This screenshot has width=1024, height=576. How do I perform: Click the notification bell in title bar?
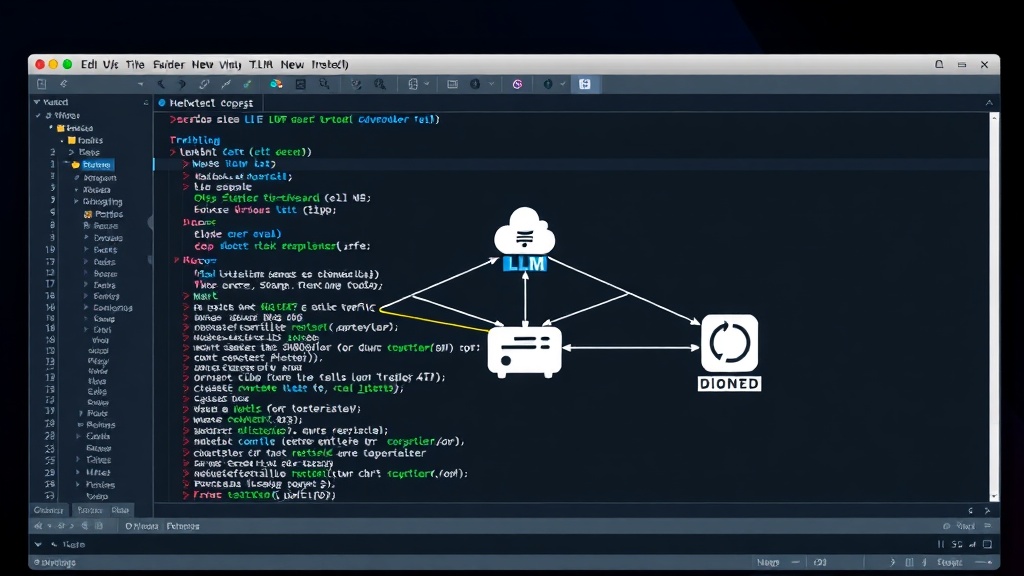939,64
